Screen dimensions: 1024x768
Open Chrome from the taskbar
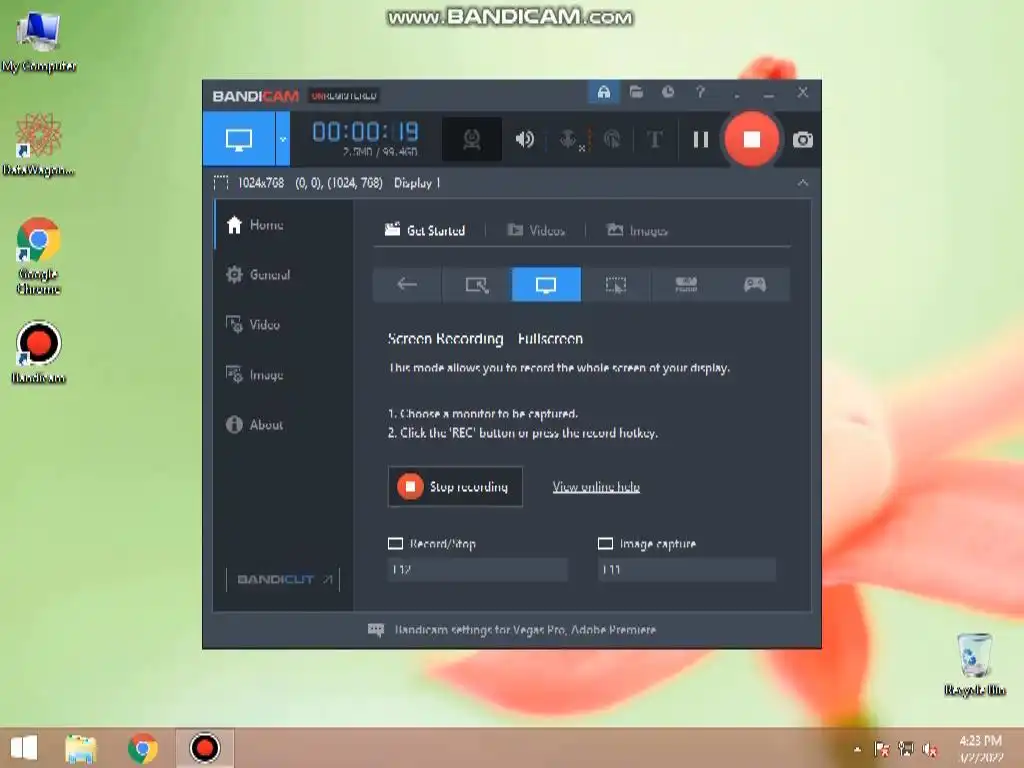point(142,748)
